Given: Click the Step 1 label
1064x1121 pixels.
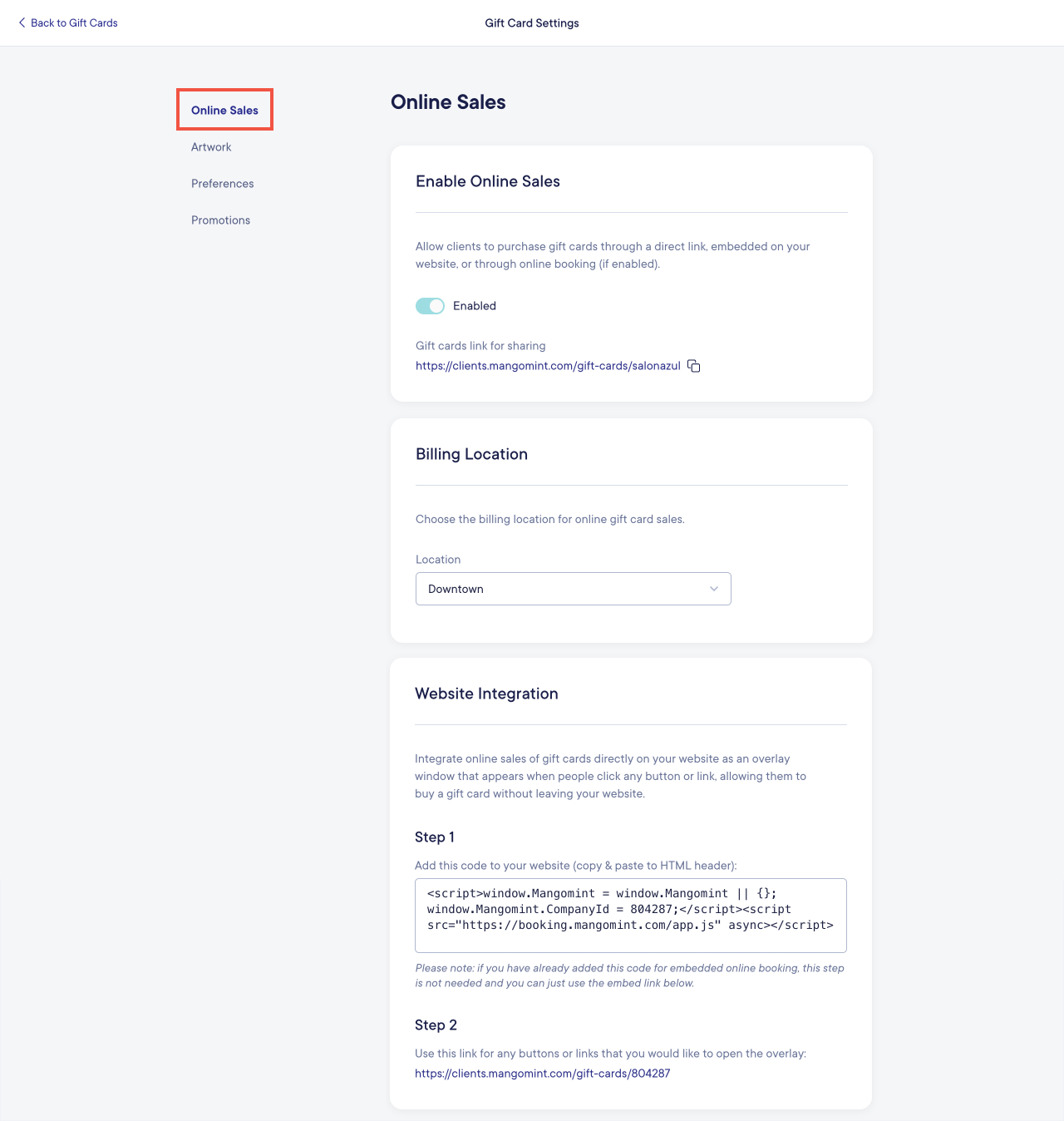Looking at the screenshot, I should coord(435,837).
